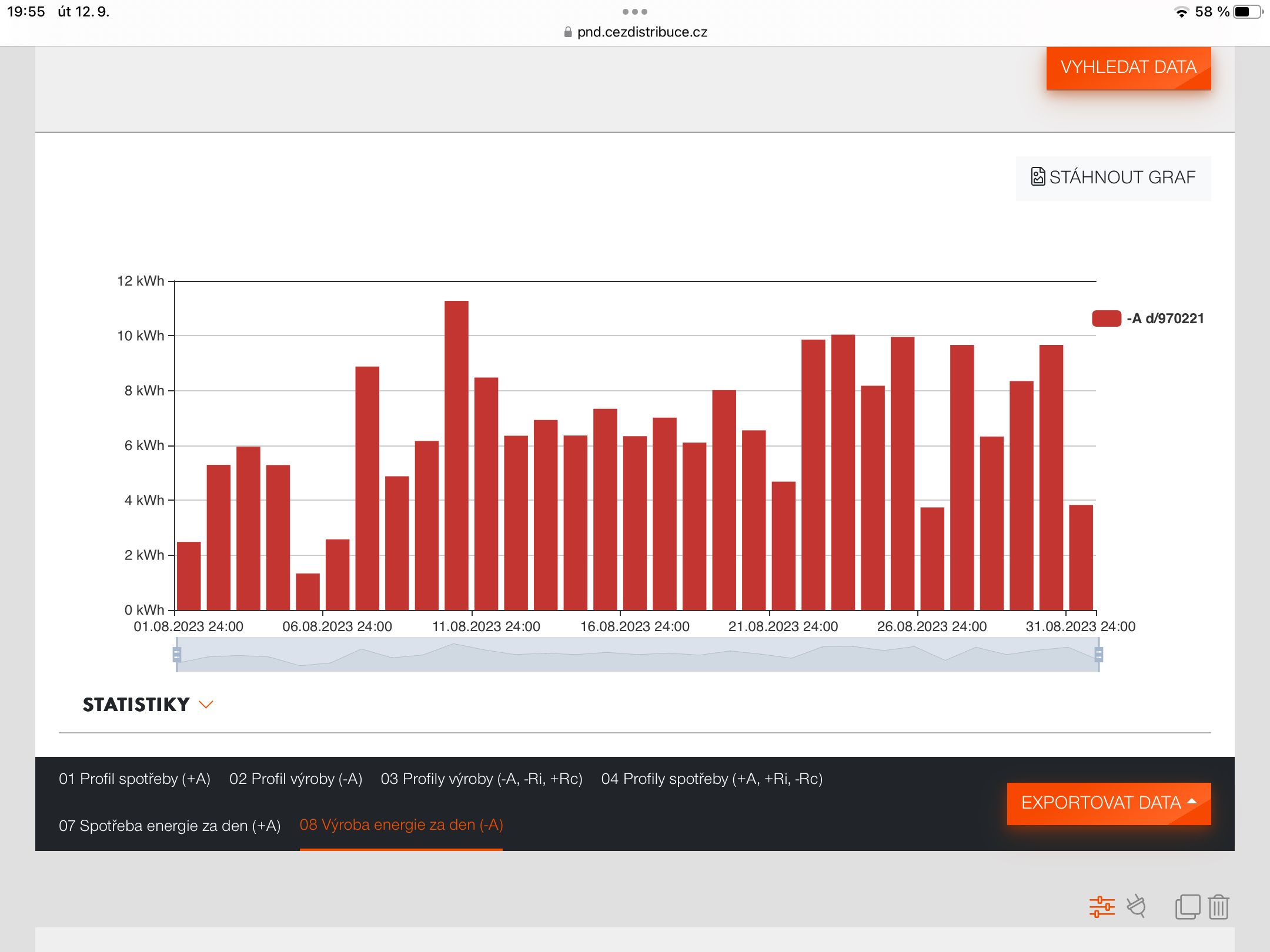This screenshot has height=952, width=1270.
Task: Click the STATISTIKY heading text
Action: click(x=136, y=705)
